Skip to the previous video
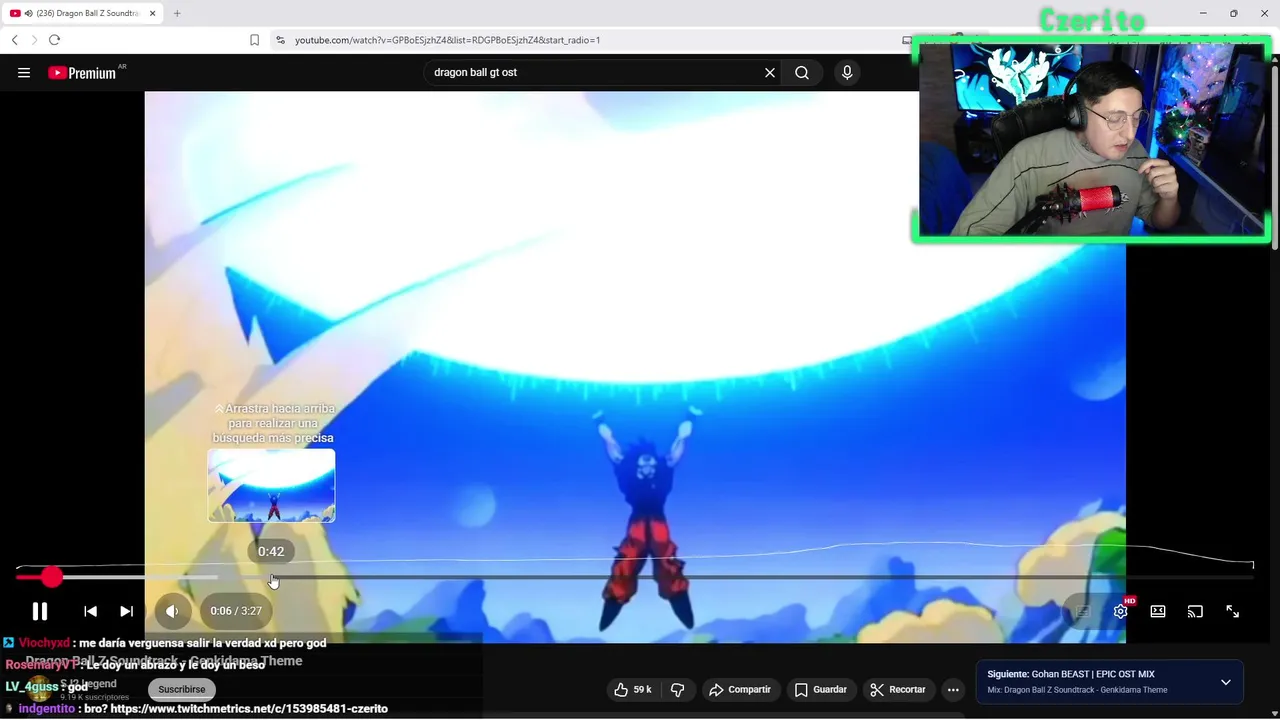 (90, 611)
